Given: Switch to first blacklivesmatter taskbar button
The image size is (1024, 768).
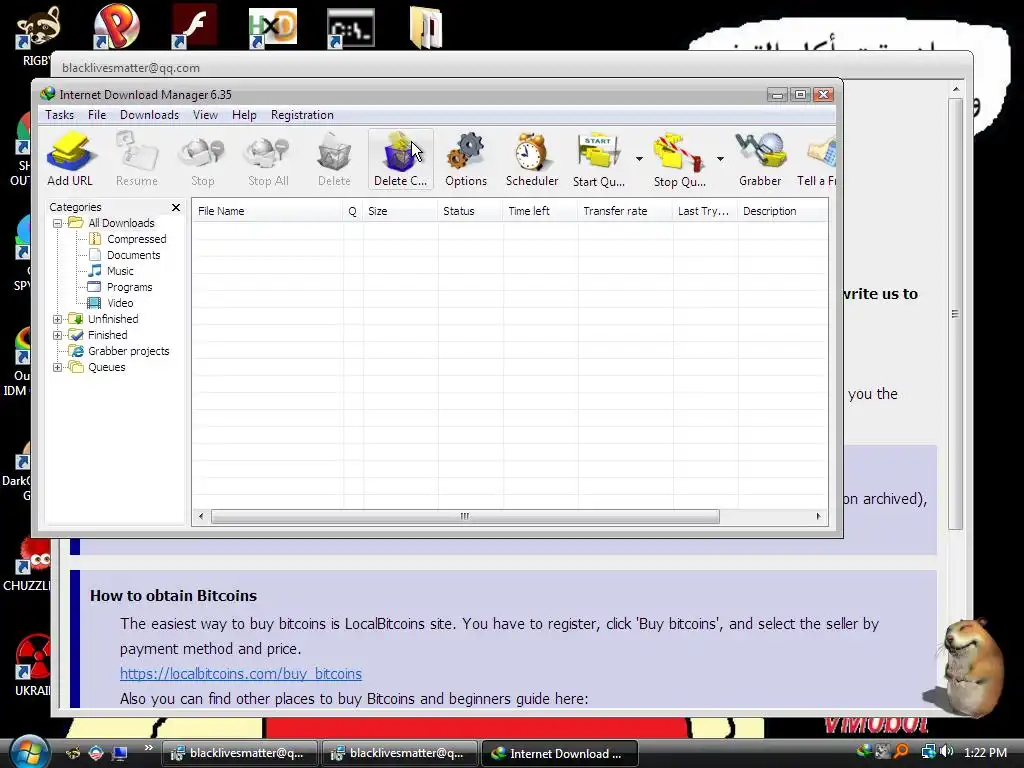Looking at the screenshot, I should click(239, 754).
